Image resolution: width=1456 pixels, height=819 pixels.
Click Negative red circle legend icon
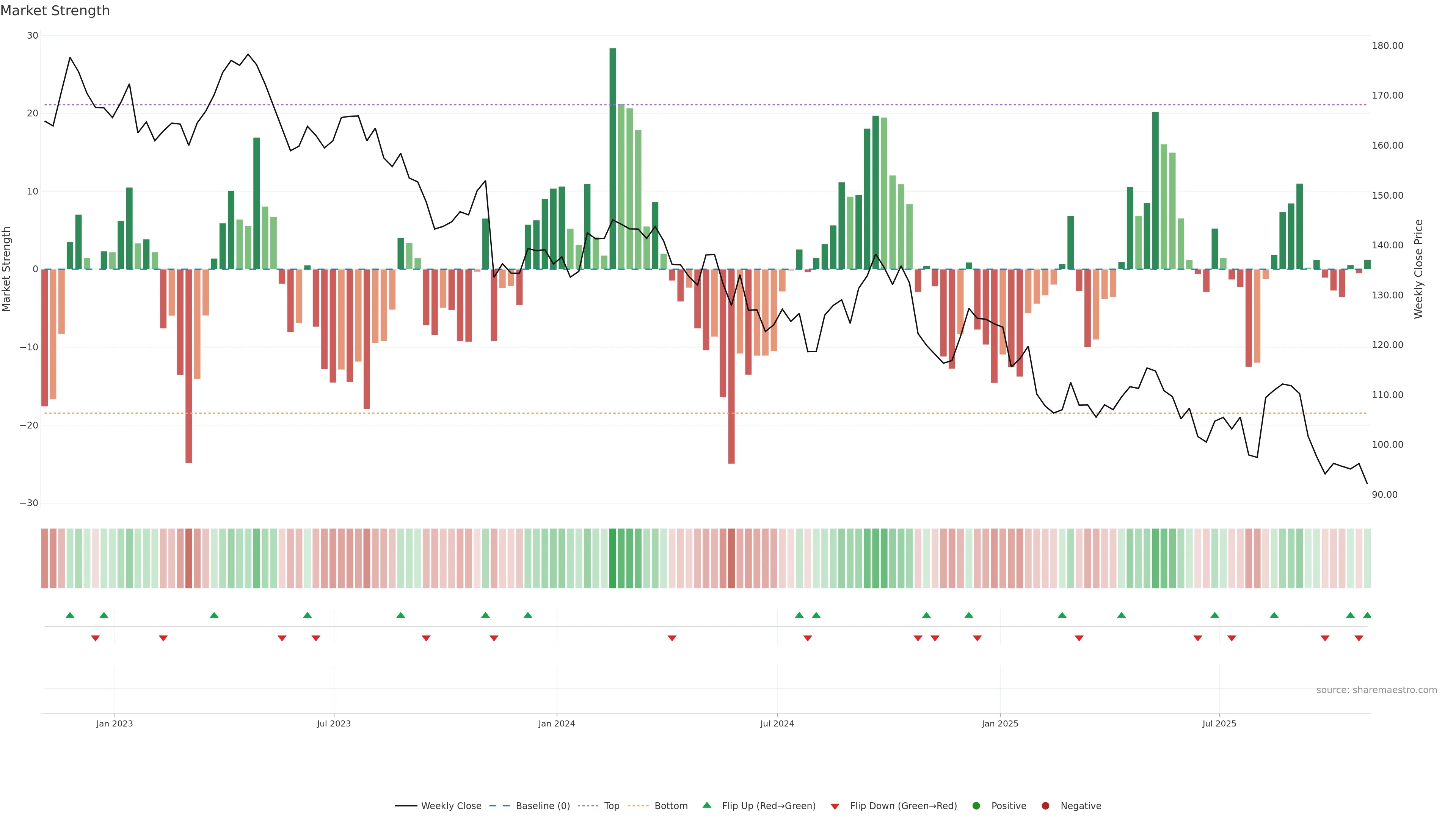click(1045, 805)
